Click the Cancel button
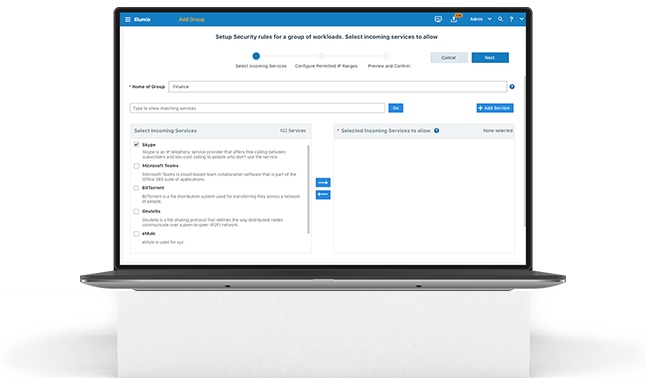This screenshot has width=646, height=378. click(x=449, y=58)
